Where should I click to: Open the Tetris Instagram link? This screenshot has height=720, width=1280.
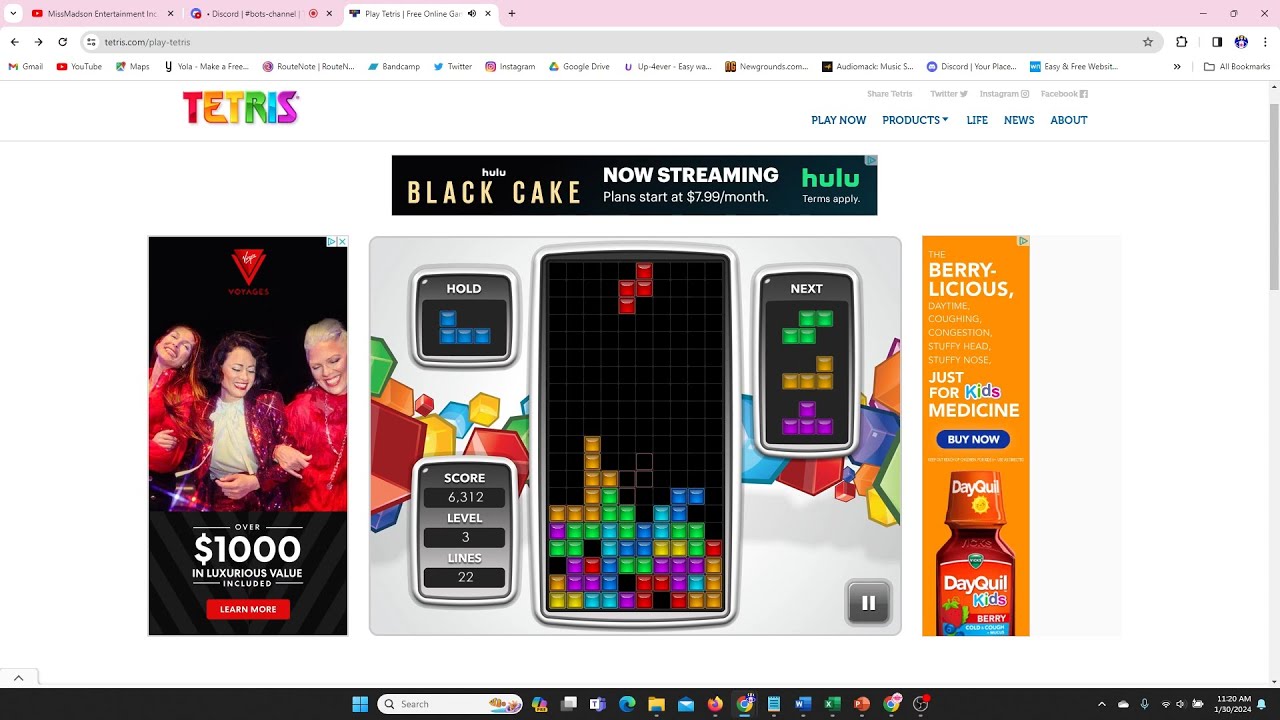(x=1004, y=94)
